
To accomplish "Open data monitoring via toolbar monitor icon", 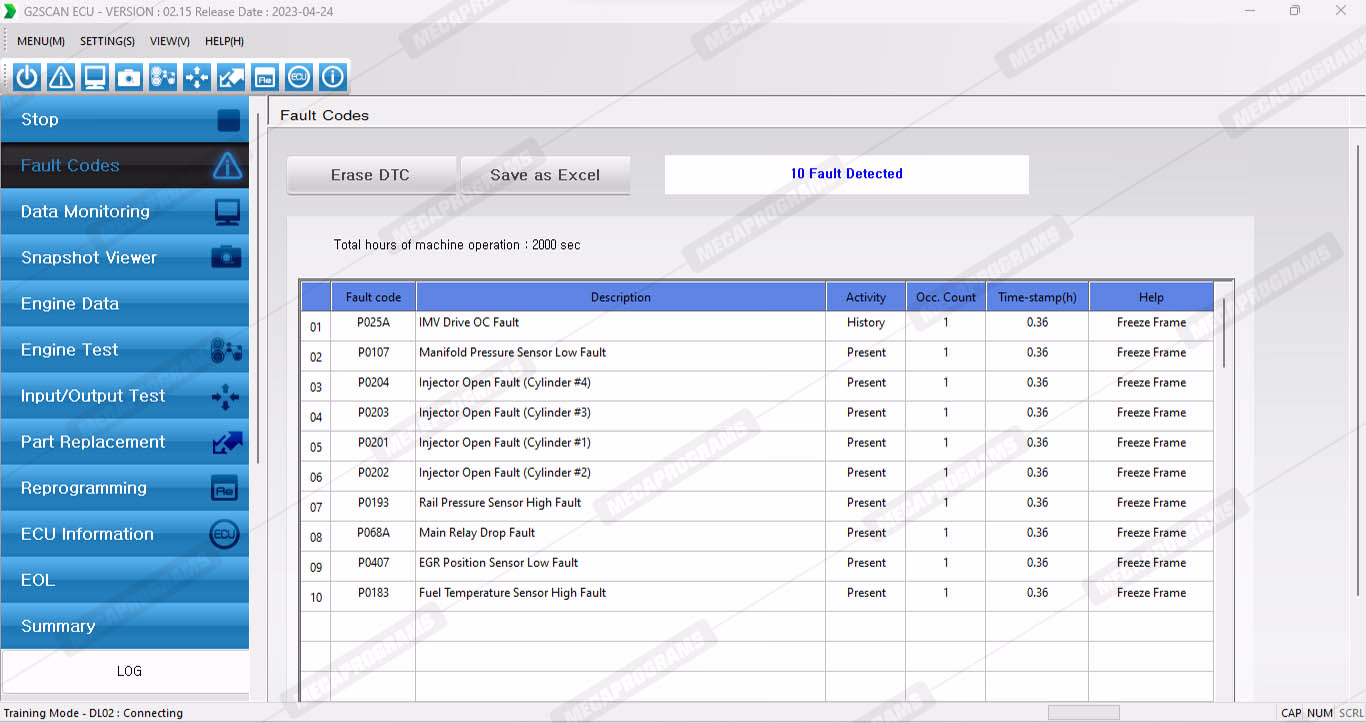I will pyautogui.click(x=95, y=77).
